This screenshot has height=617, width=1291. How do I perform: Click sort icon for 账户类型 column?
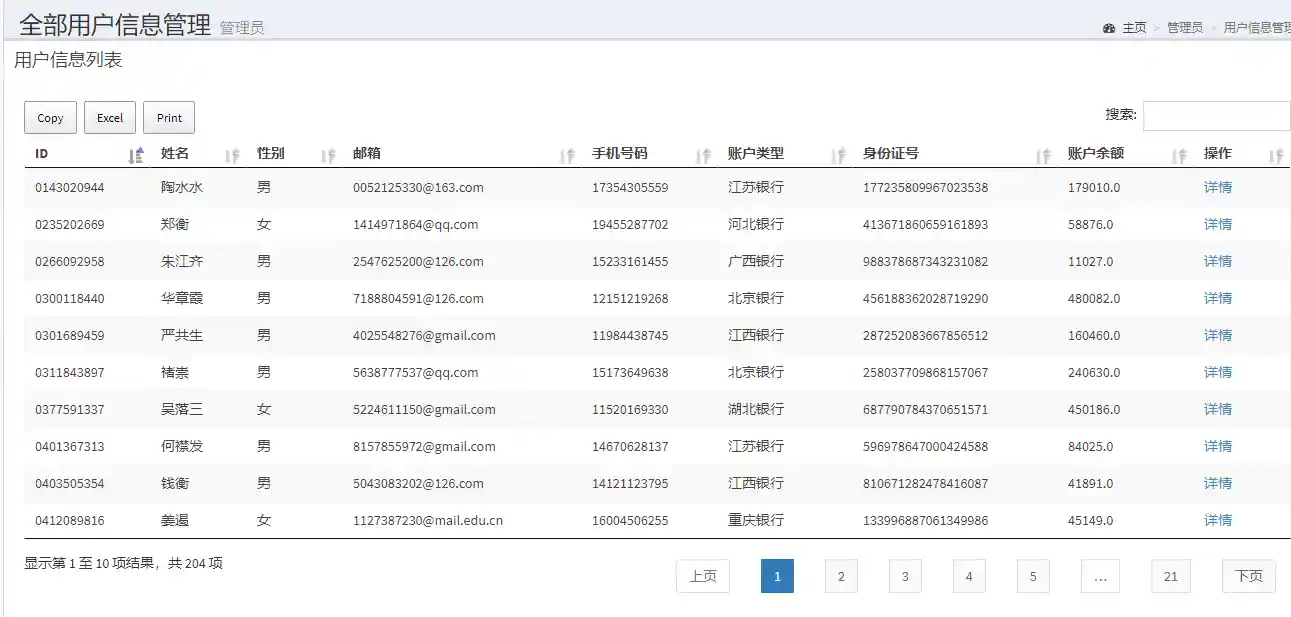point(838,155)
